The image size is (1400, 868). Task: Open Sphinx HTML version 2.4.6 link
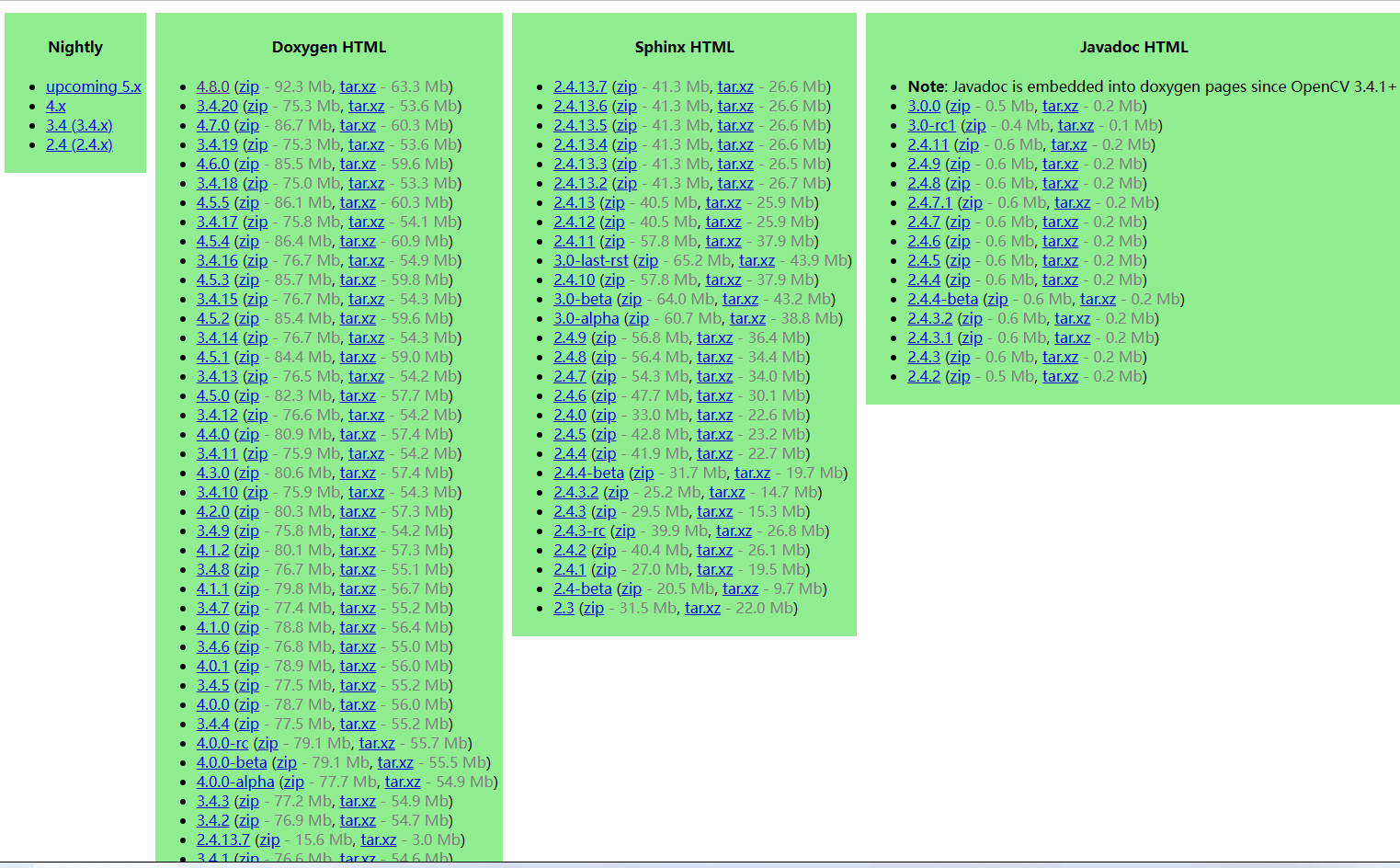point(570,395)
